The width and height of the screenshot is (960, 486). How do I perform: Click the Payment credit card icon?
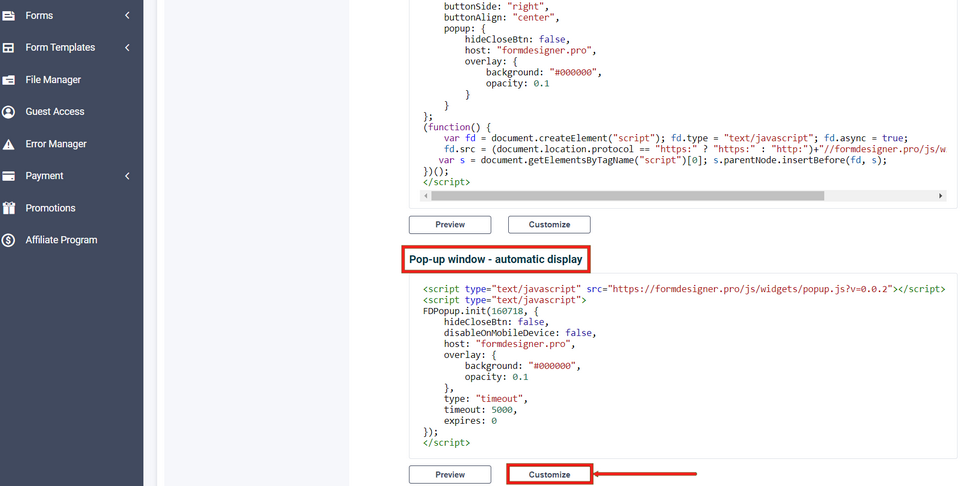(x=9, y=176)
